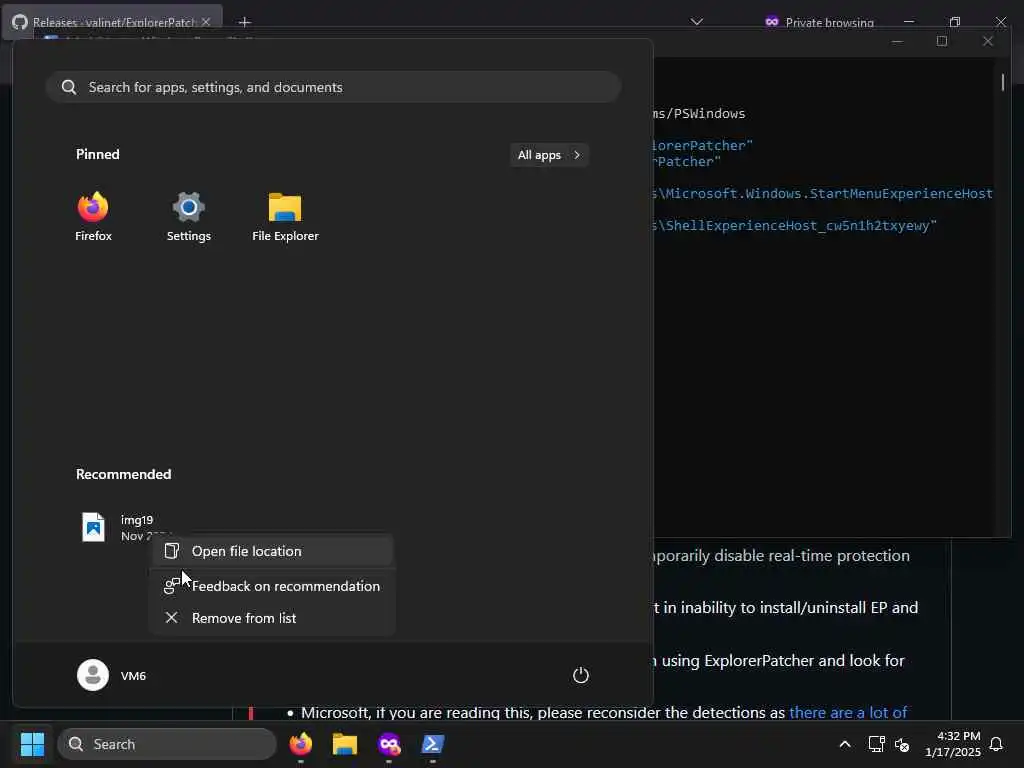The width and height of the screenshot is (1024, 768).
Task: Close the PowerShell window
Action: tap(987, 41)
